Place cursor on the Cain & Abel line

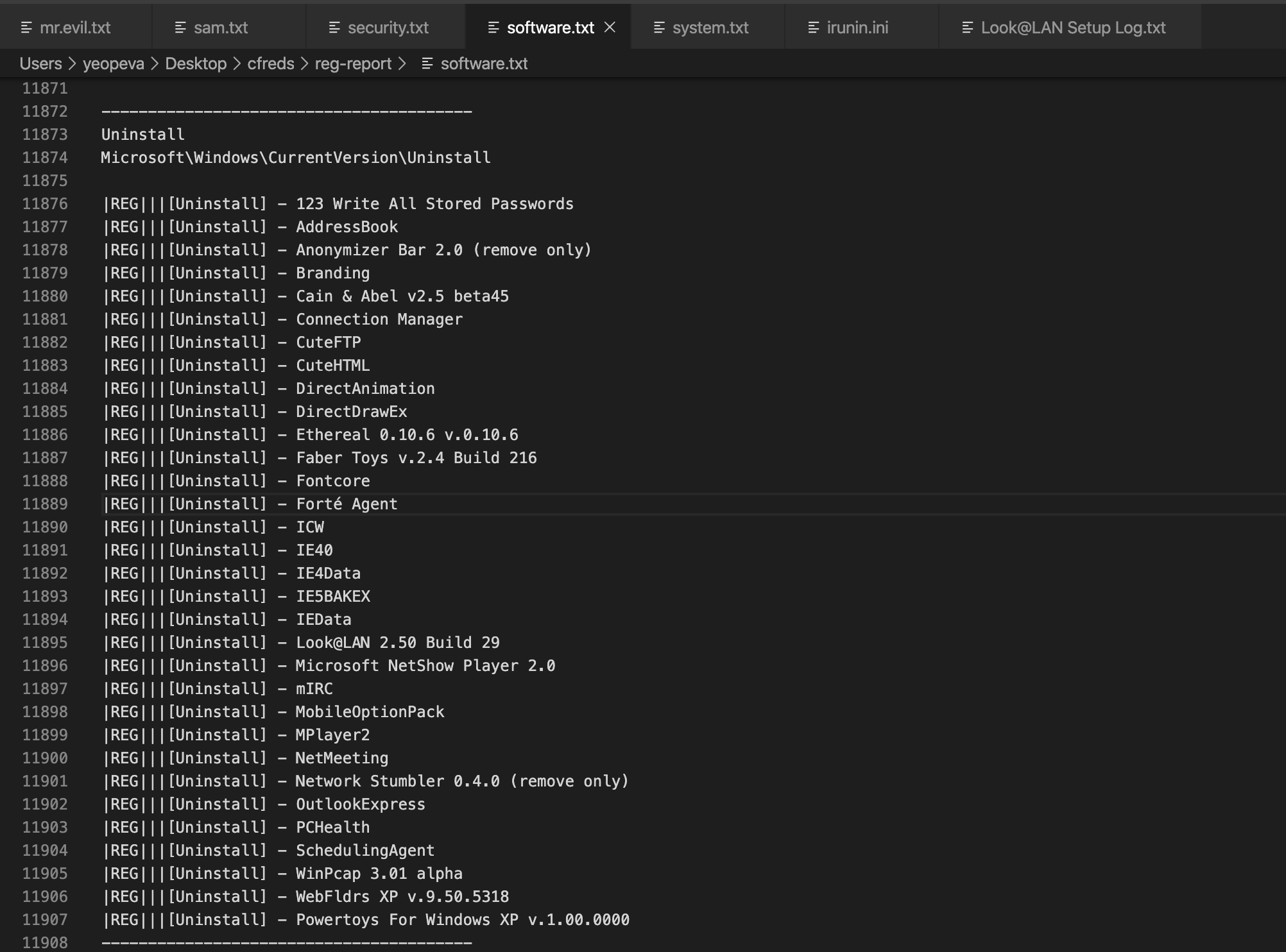(x=402, y=296)
